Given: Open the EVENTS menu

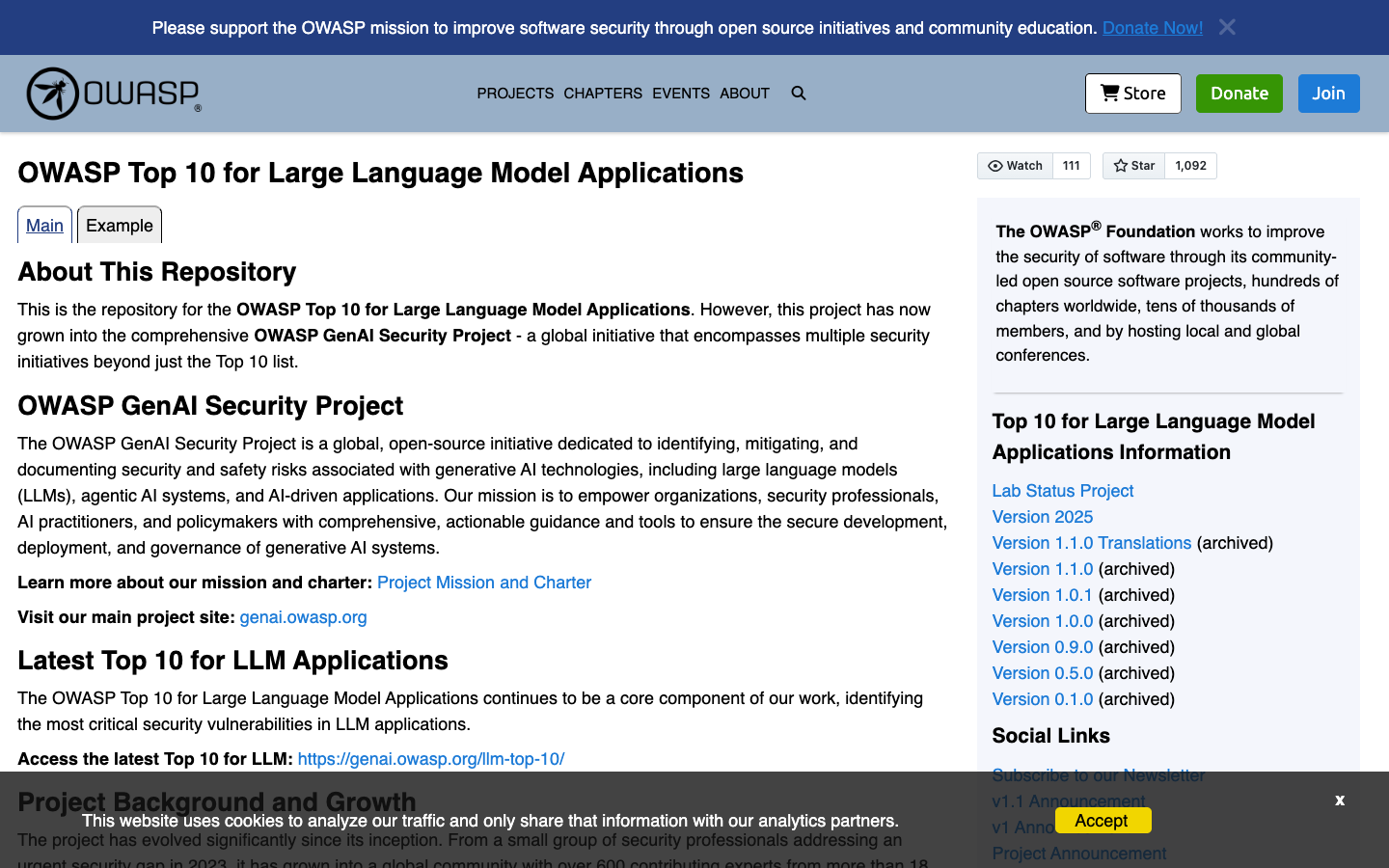Looking at the screenshot, I should pos(681,93).
